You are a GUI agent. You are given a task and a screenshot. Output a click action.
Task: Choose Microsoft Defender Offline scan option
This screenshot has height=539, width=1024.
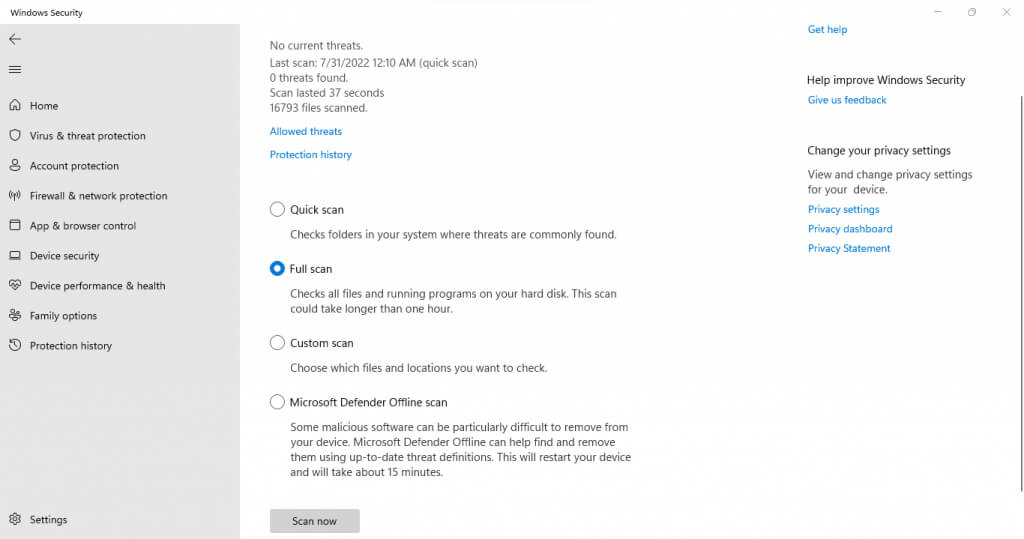[277, 402]
